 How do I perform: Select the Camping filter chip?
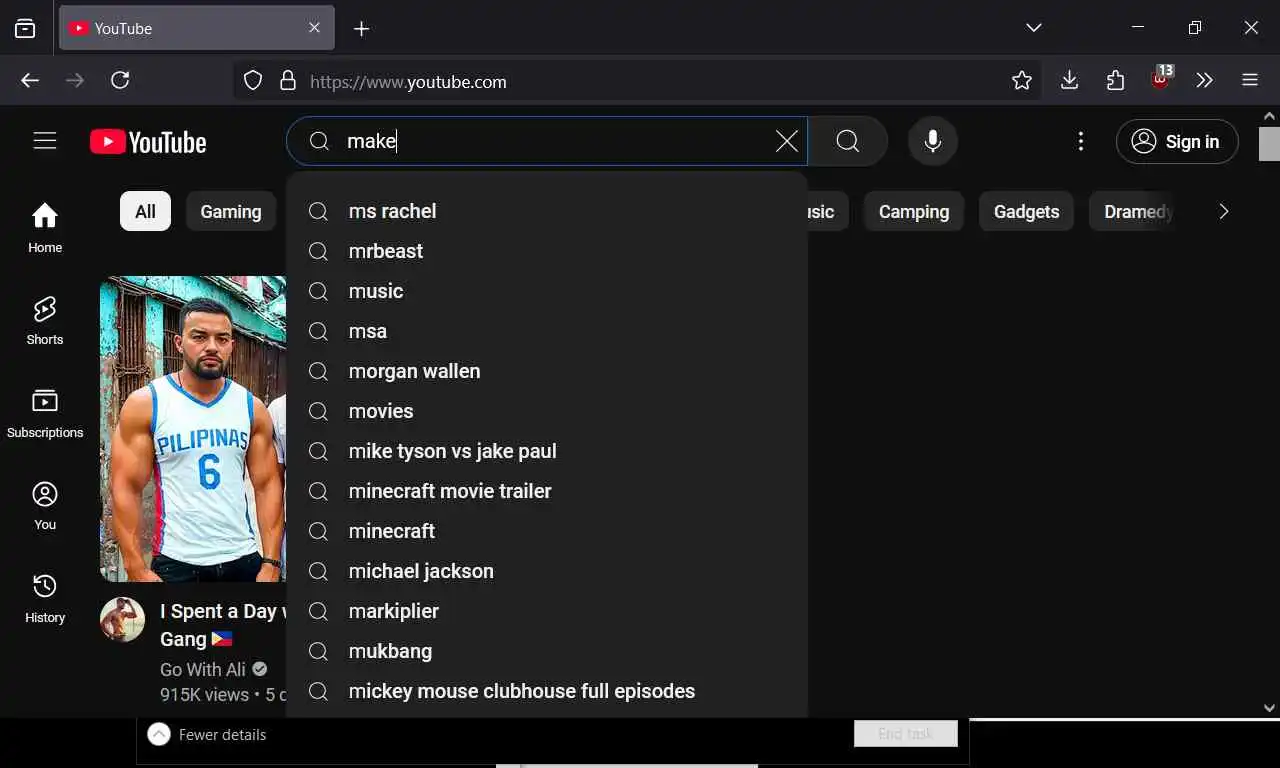[914, 211]
